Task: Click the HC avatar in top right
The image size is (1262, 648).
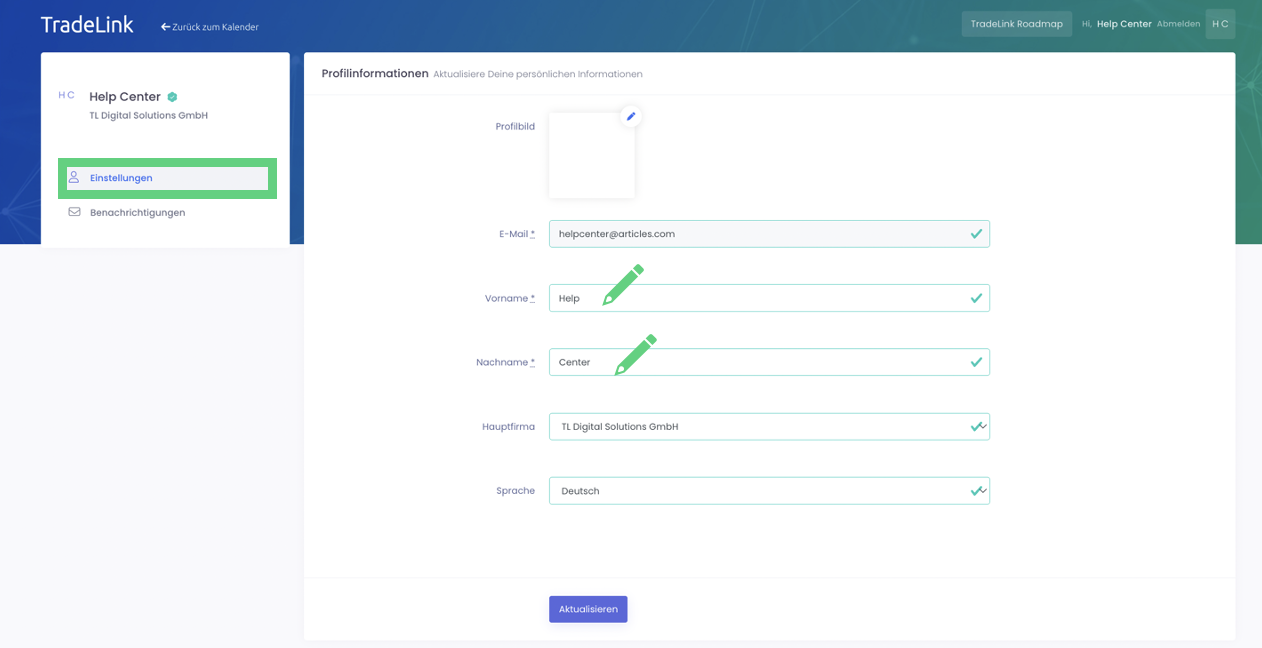Action: click(1220, 24)
